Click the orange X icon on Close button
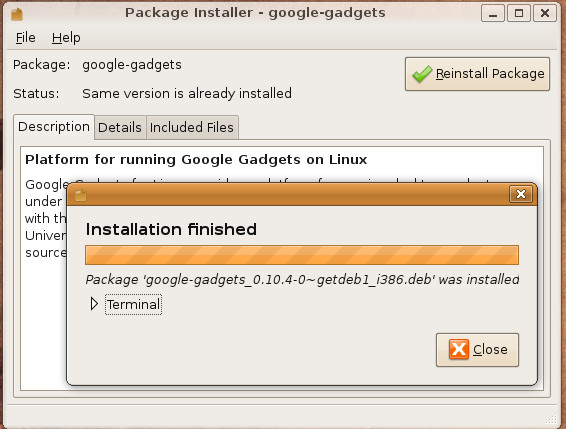This screenshot has width=566, height=429. tap(459, 349)
